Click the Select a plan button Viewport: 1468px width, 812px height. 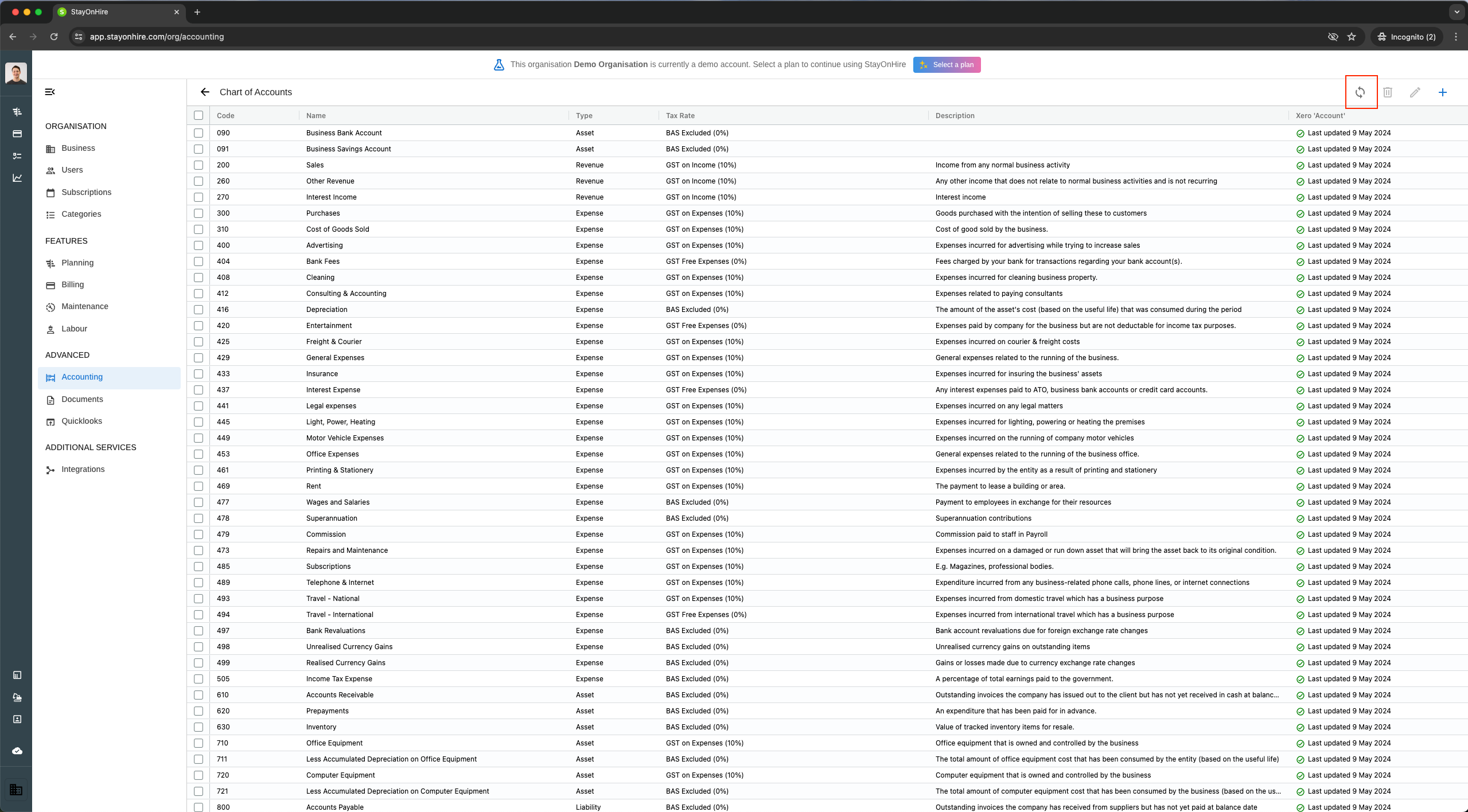(x=947, y=65)
